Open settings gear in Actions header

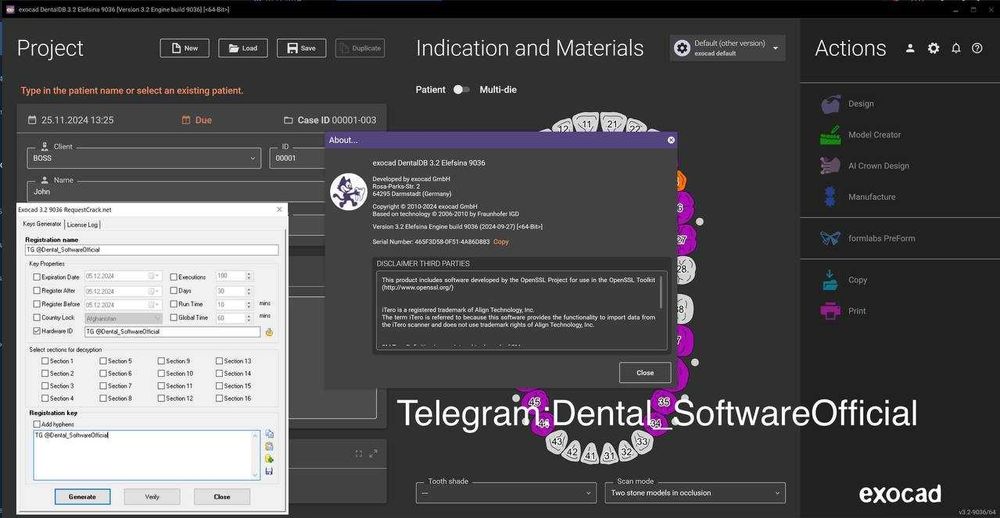coord(933,48)
